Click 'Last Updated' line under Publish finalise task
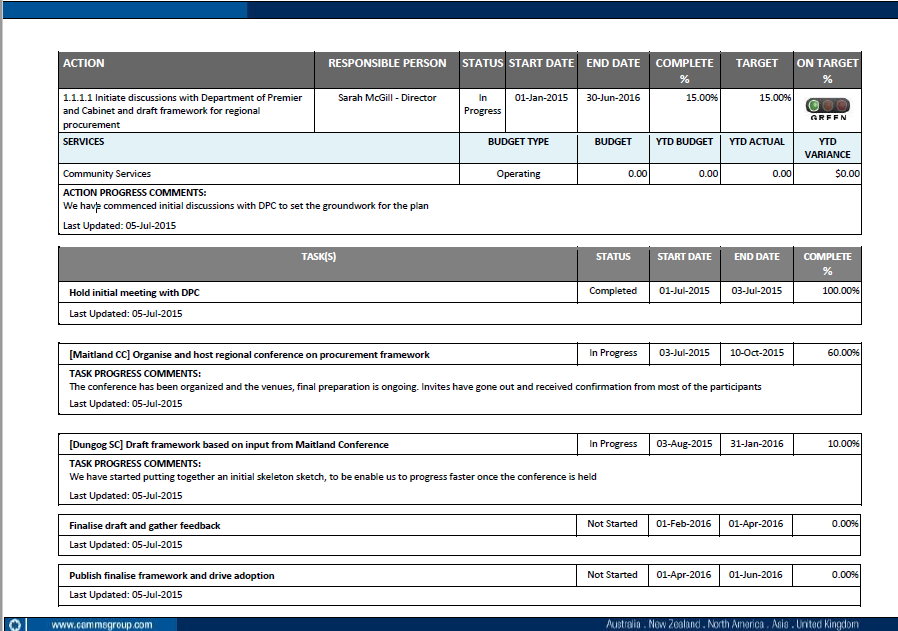The image size is (898, 631). pos(125,595)
